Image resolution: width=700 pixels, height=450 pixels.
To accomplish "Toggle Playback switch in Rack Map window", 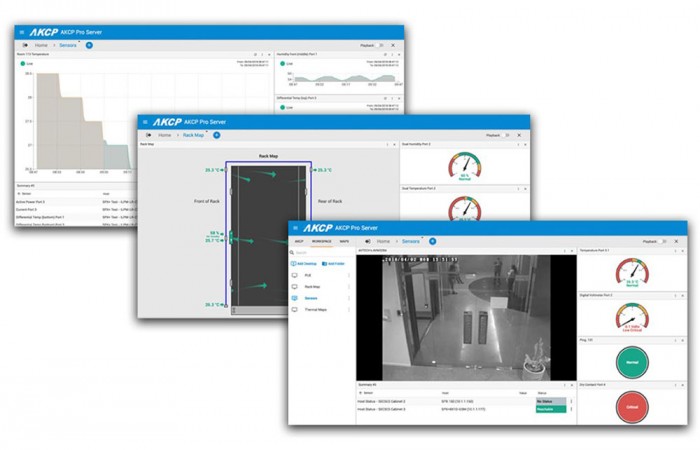I will tap(508, 134).
